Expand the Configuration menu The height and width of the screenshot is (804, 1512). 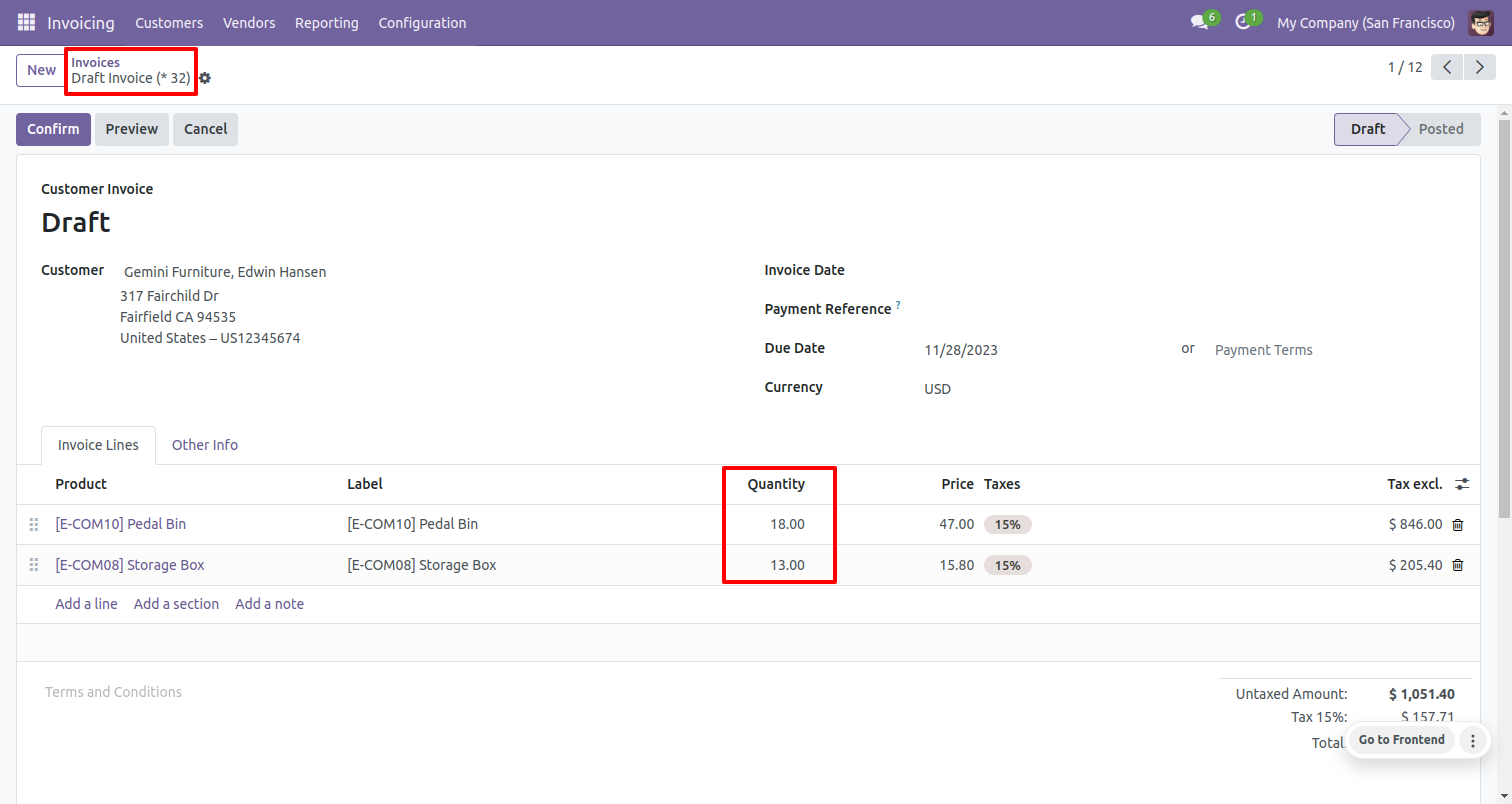[422, 22]
